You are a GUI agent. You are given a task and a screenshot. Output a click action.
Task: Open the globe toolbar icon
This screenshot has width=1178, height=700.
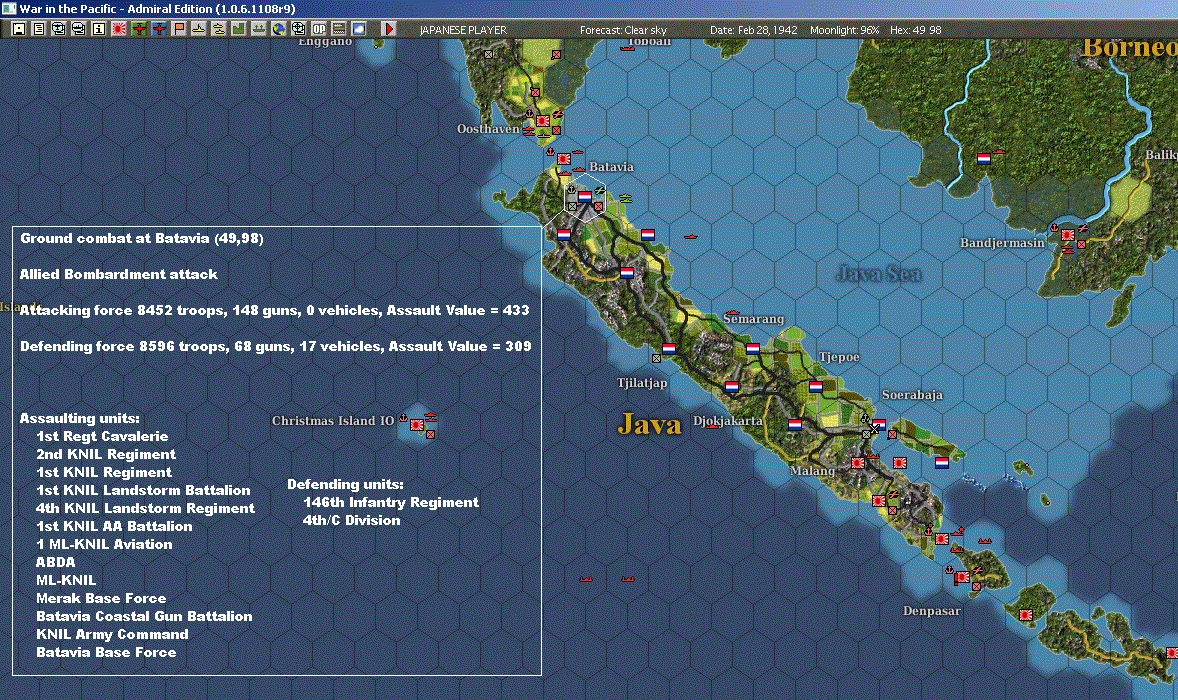click(x=279, y=29)
